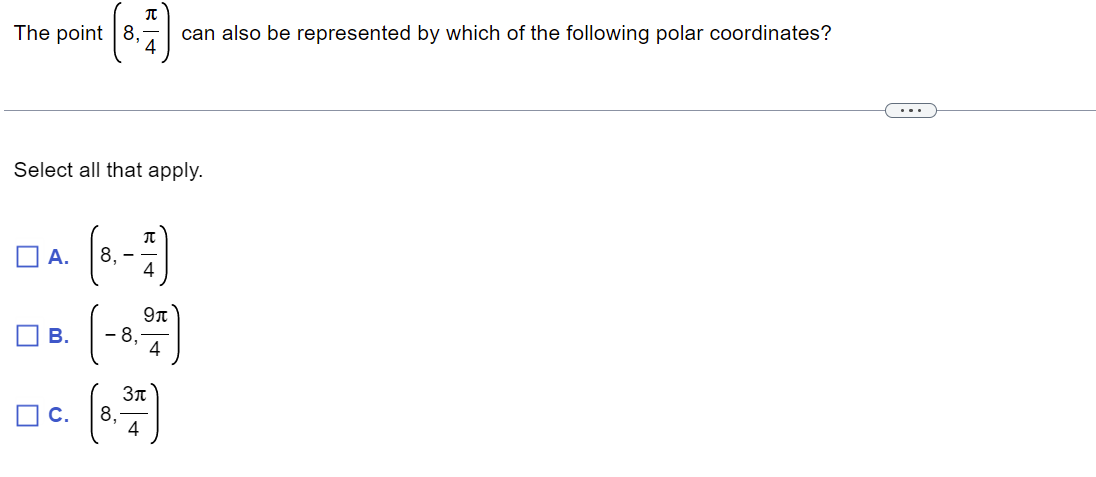The width and height of the screenshot is (1096, 477).
Task: Click the 9π numerator in option B
Action: point(156,316)
